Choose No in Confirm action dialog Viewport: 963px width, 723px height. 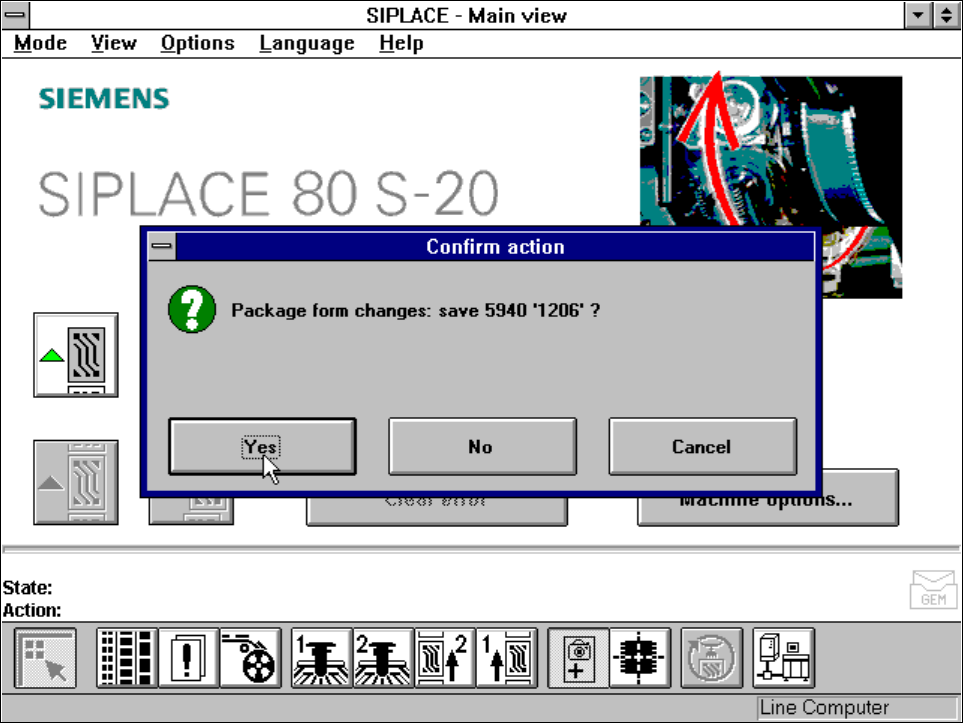482,447
